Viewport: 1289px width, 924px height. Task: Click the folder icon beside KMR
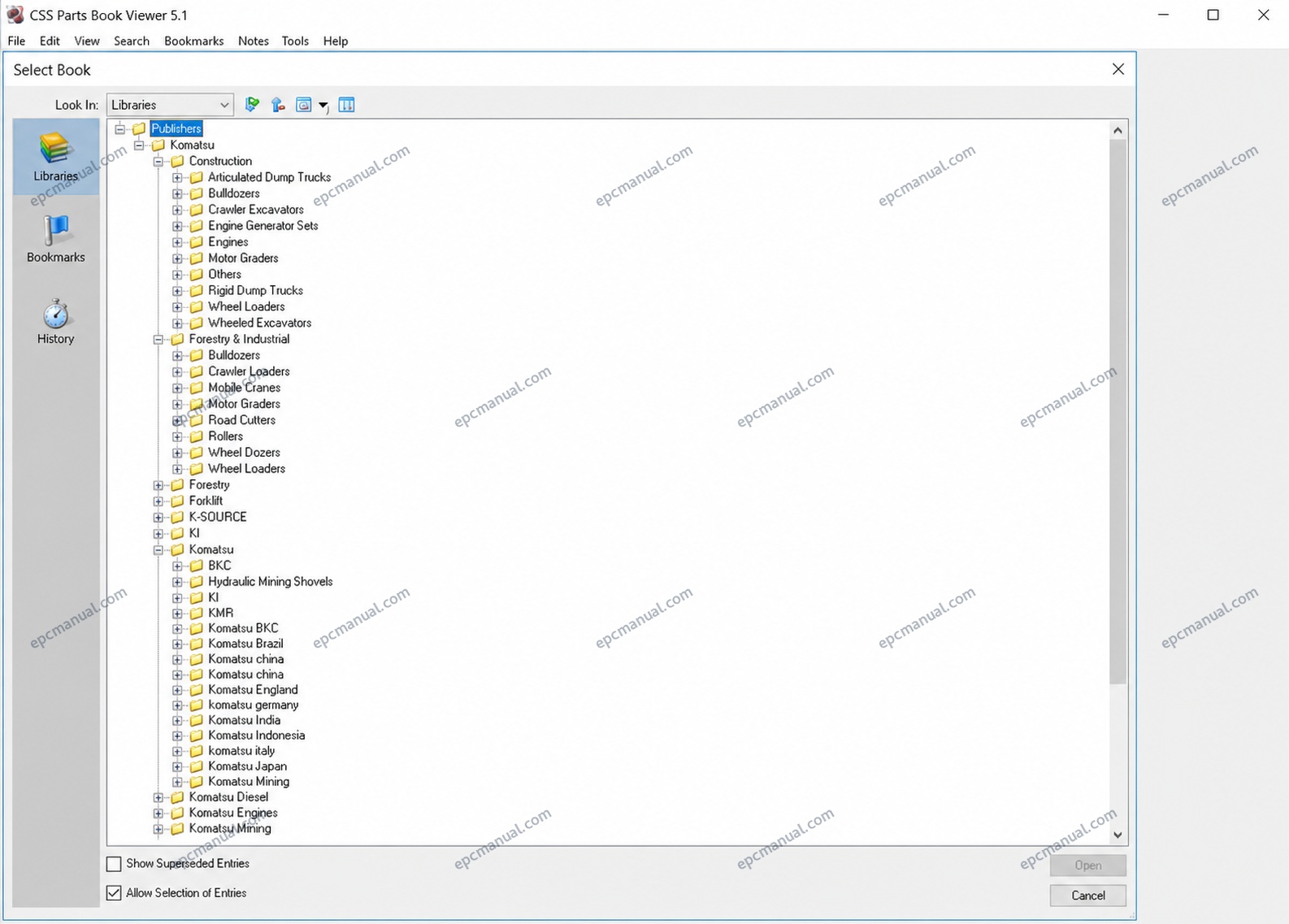click(x=196, y=613)
